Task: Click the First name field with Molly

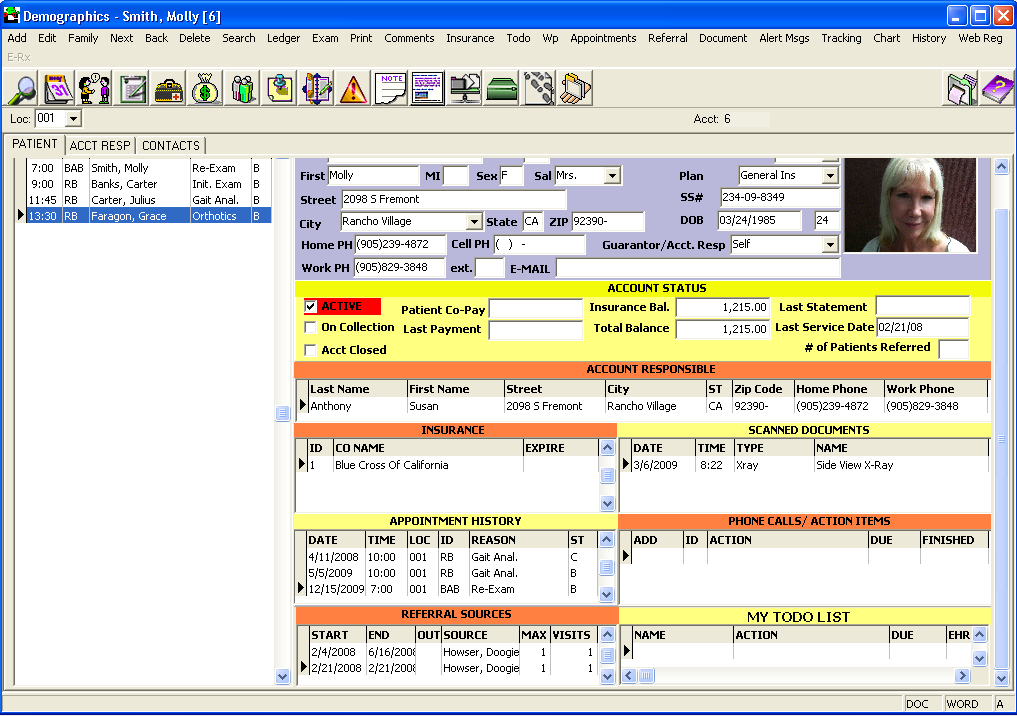Action: pyautogui.click(x=373, y=176)
